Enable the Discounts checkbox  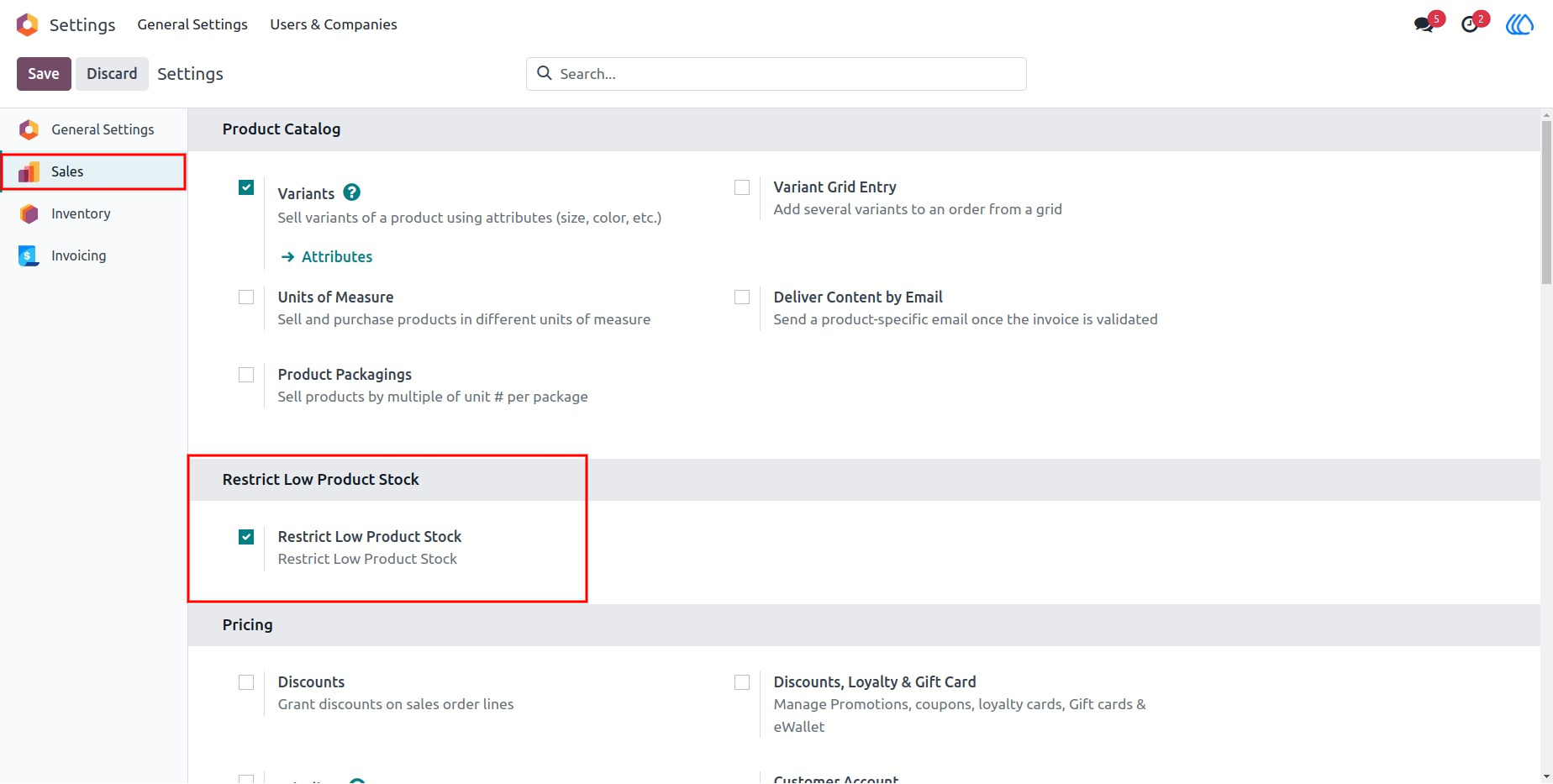(246, 682)
